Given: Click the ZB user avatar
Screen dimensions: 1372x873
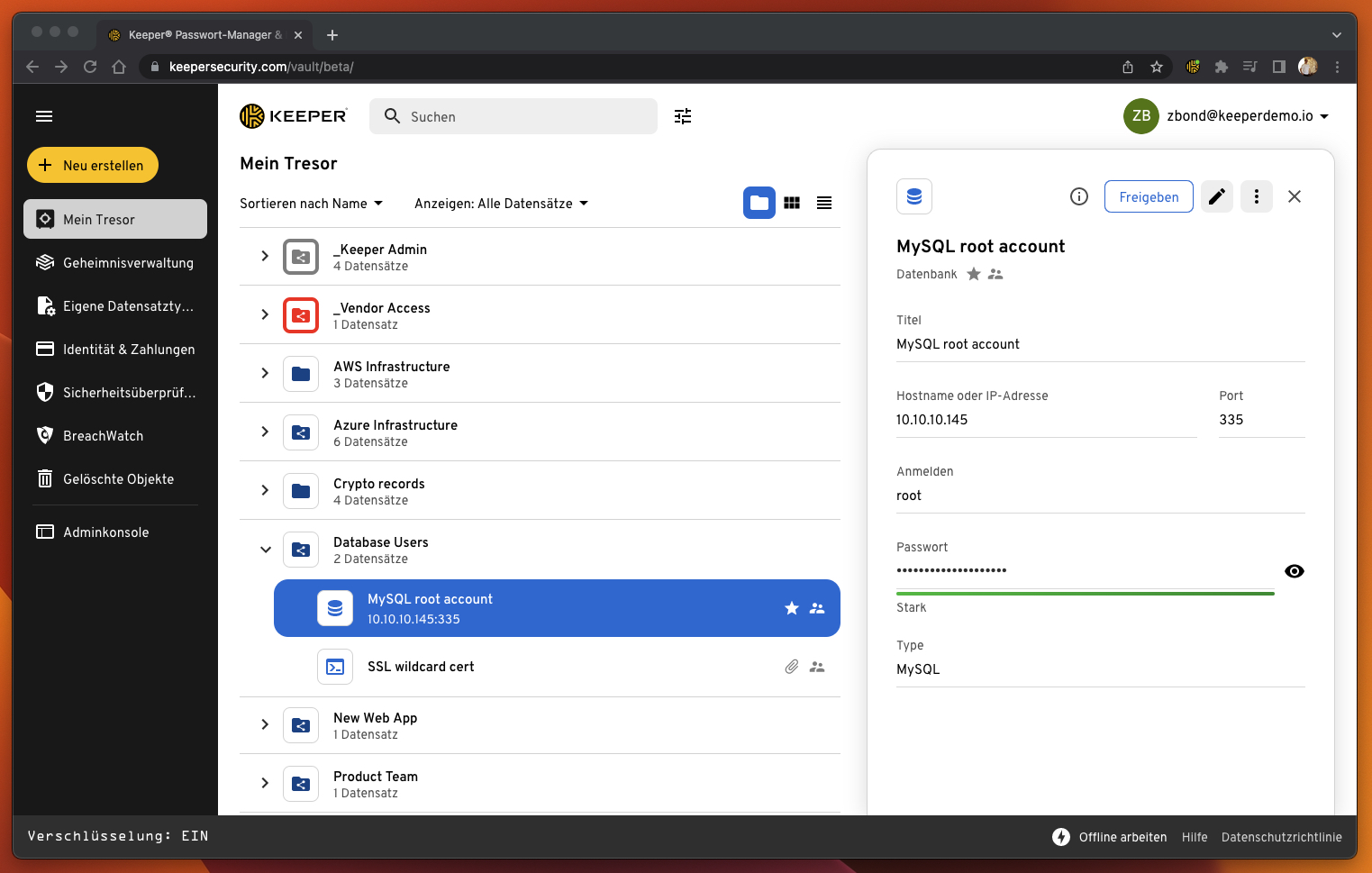Looking at the screenshot, I should pos(1141,116).
